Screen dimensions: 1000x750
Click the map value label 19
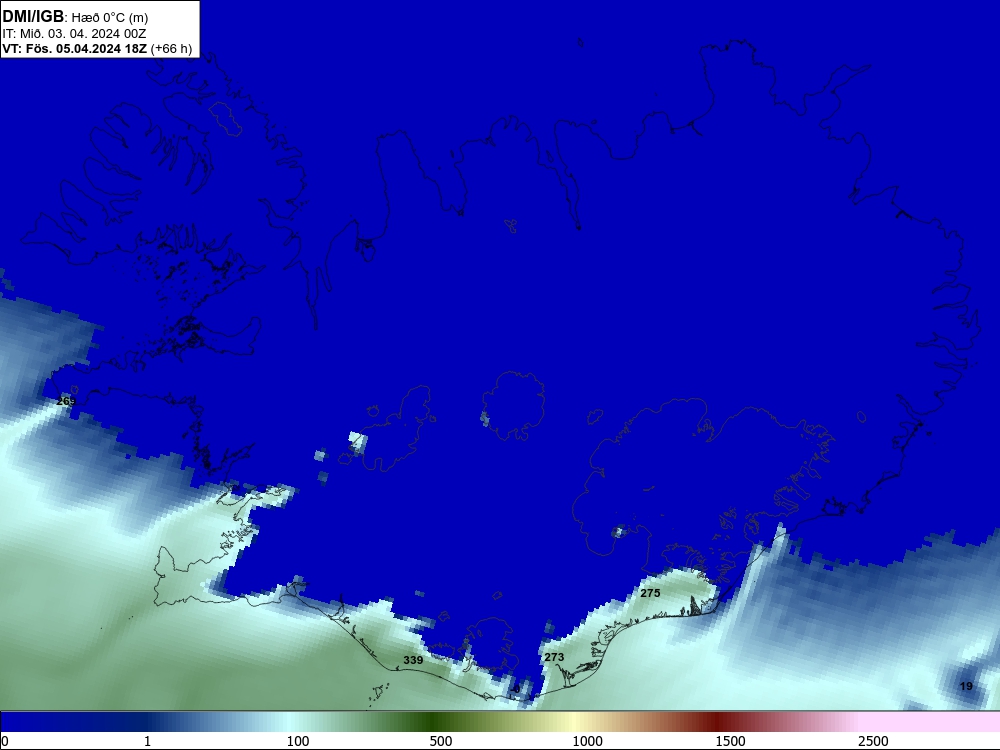click(x=966, y=686)
